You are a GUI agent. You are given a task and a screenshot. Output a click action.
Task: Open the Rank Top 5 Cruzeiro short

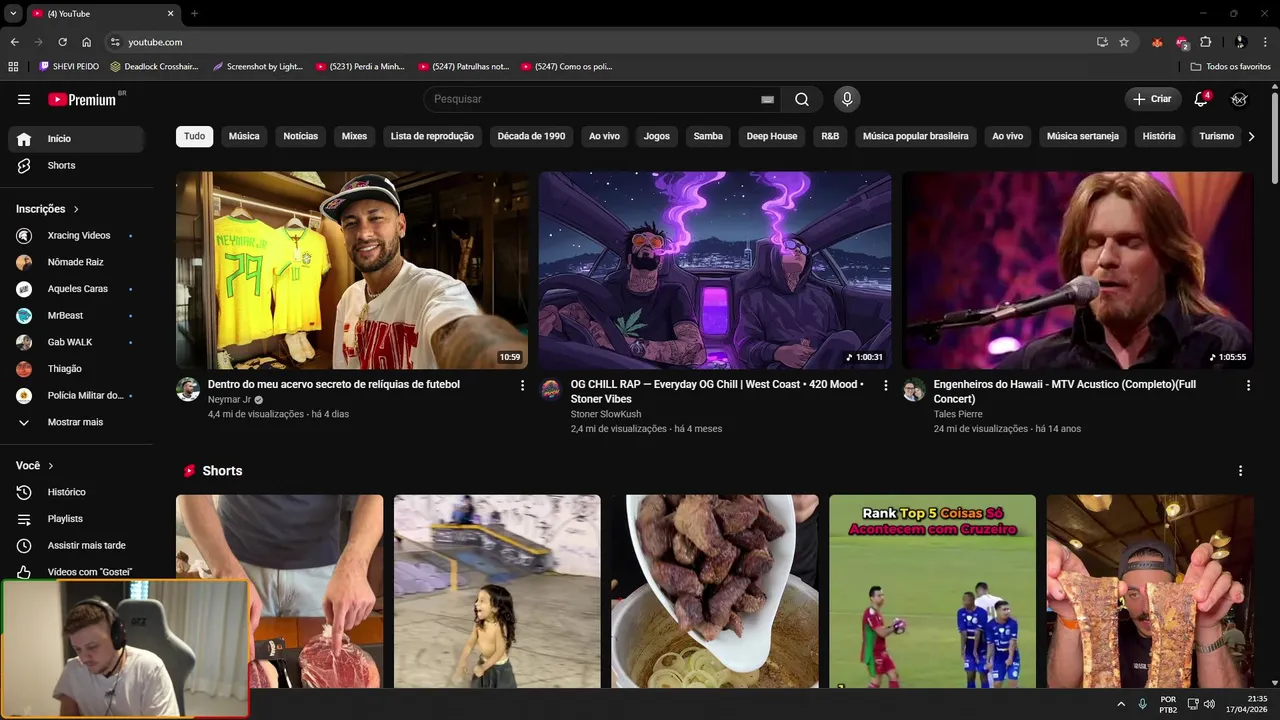[932, 591]
